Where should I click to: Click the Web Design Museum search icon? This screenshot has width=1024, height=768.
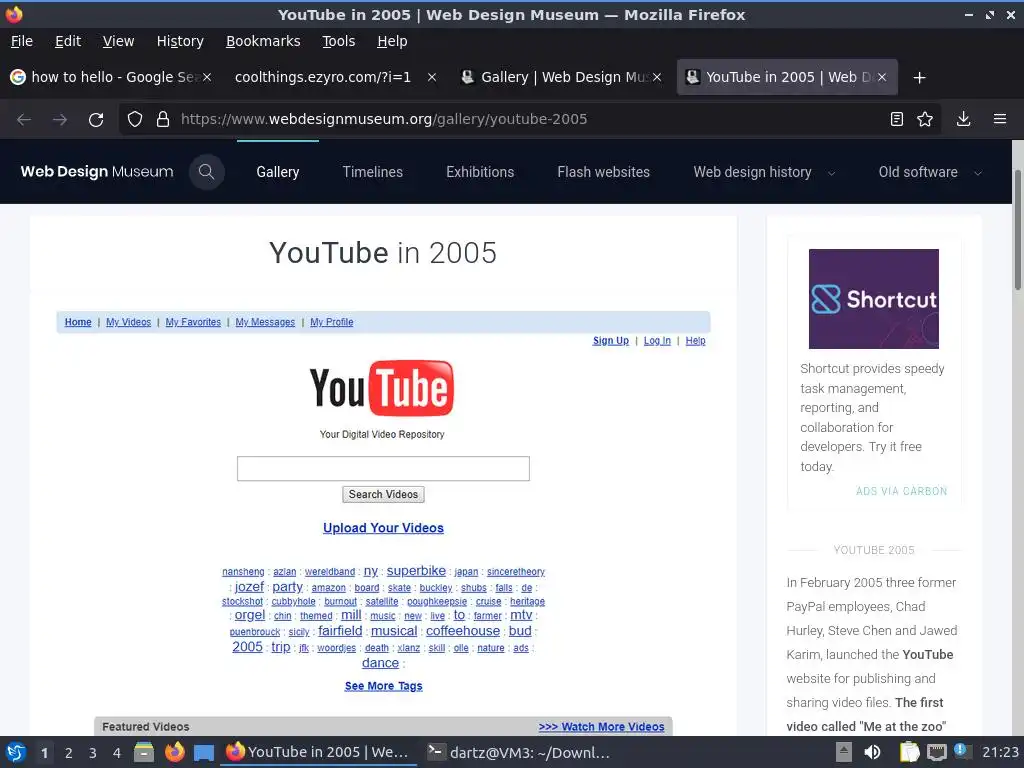(206, 172)
